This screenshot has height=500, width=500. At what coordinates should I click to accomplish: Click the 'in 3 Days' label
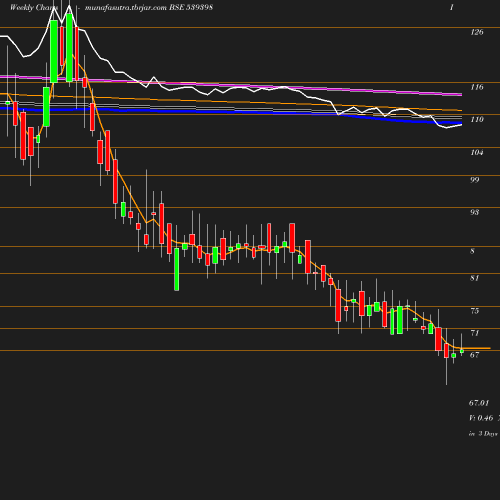pyautogui.click(x=483, y=434)
